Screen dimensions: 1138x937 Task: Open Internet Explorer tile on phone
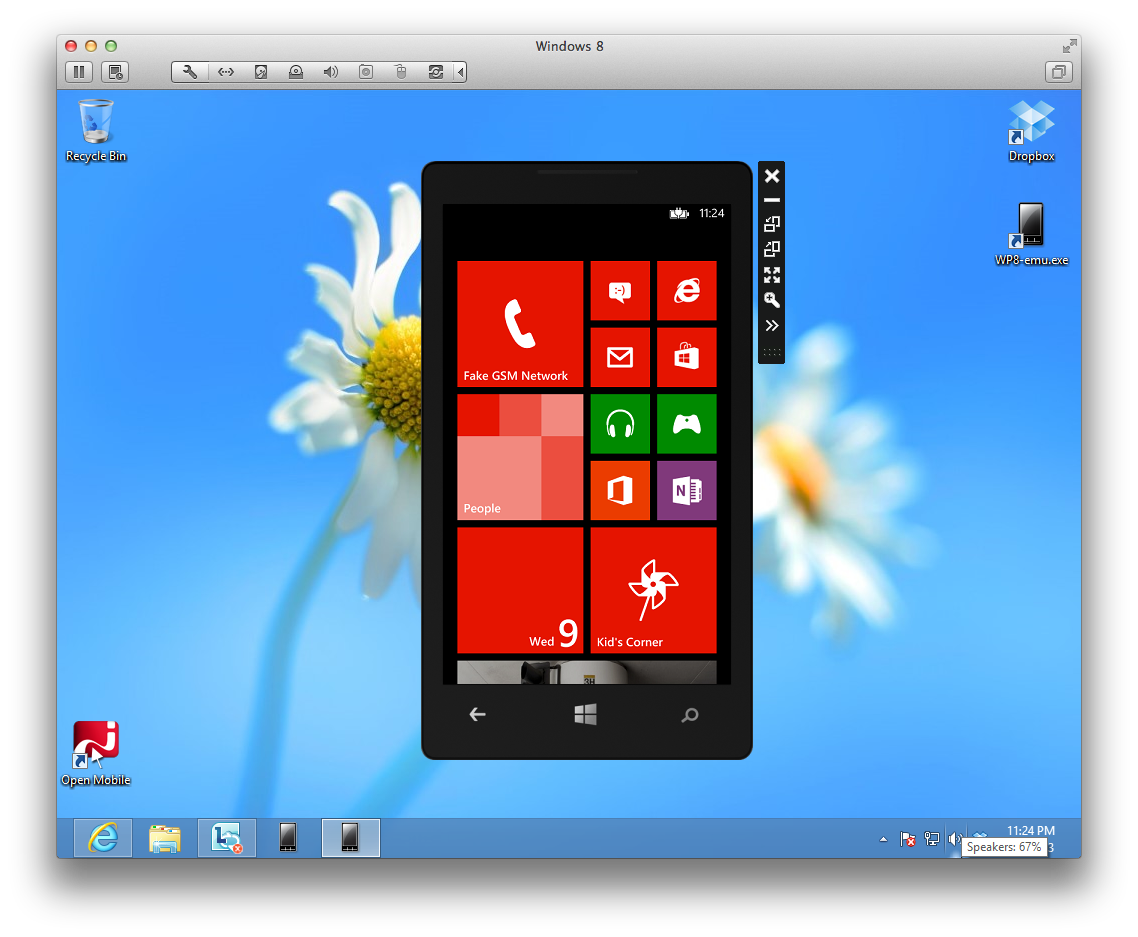click(686, 291)
